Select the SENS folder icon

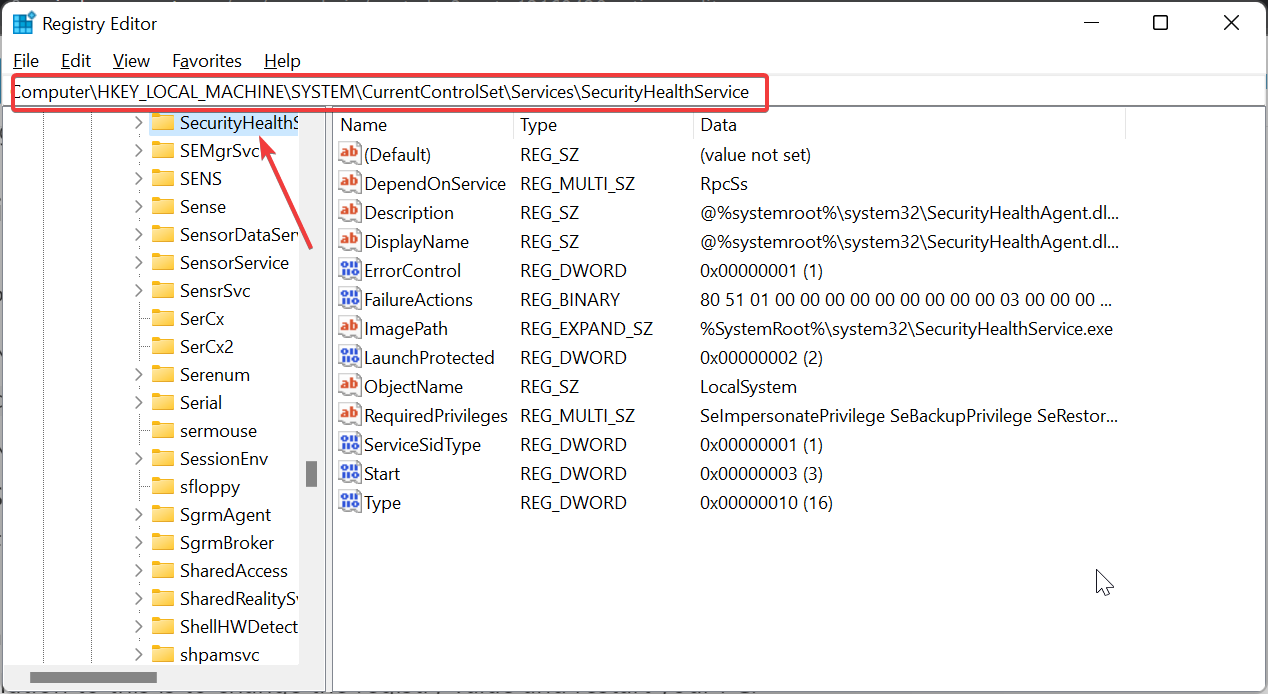click(163, 179)
